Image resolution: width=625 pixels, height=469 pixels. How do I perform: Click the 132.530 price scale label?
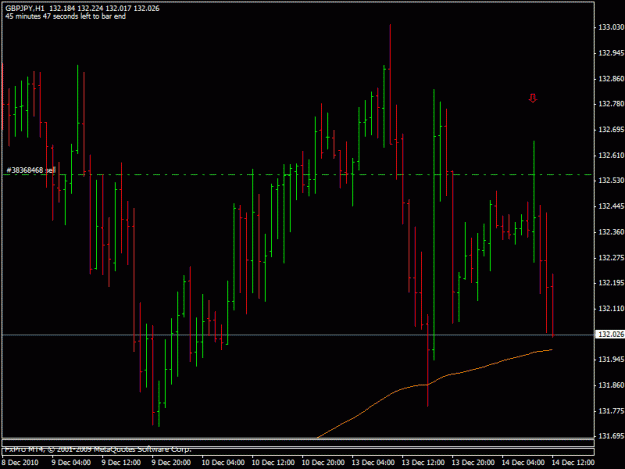[x=611, y=181]
